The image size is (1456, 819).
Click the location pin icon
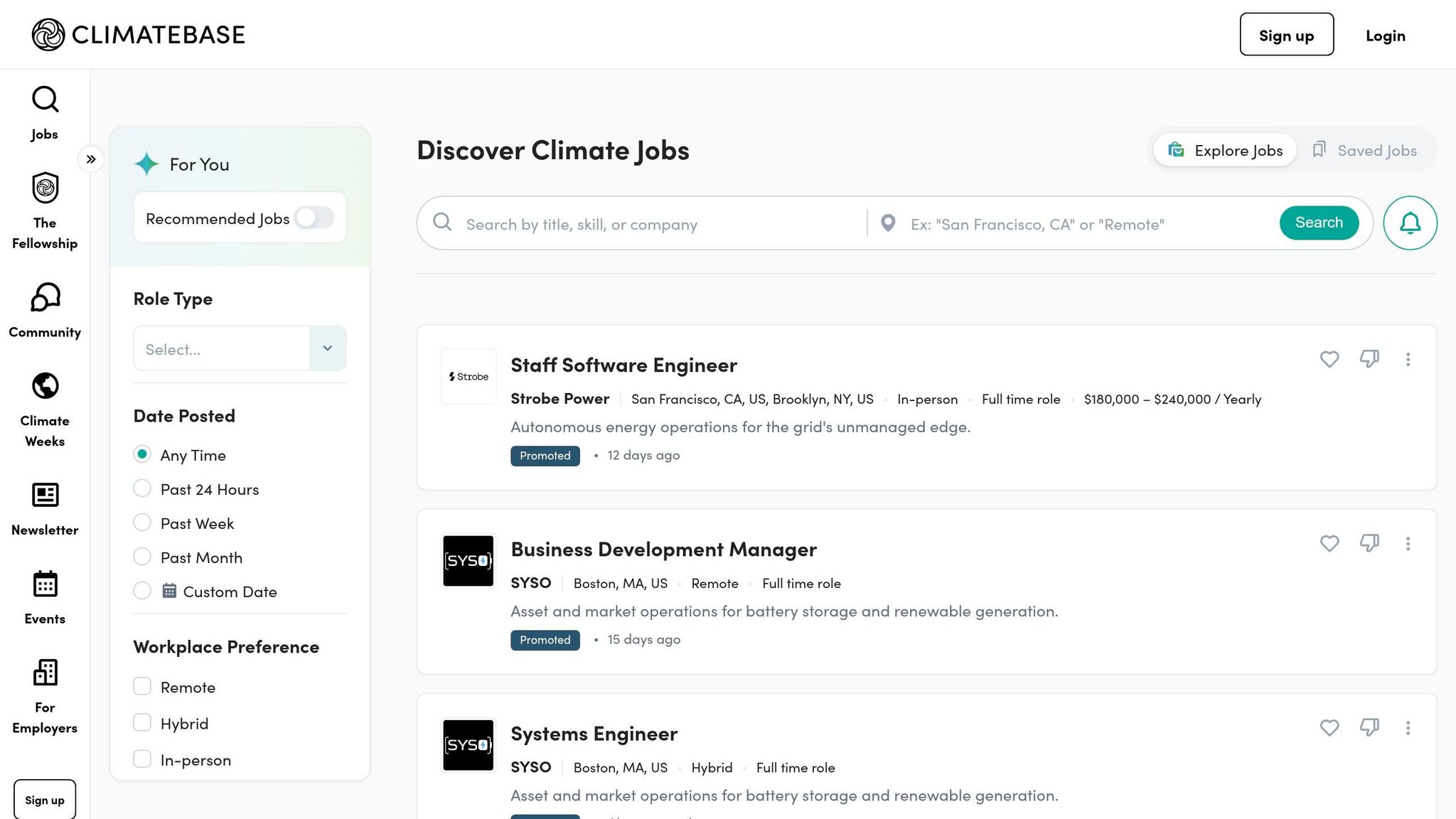click(x=888, y=223)
